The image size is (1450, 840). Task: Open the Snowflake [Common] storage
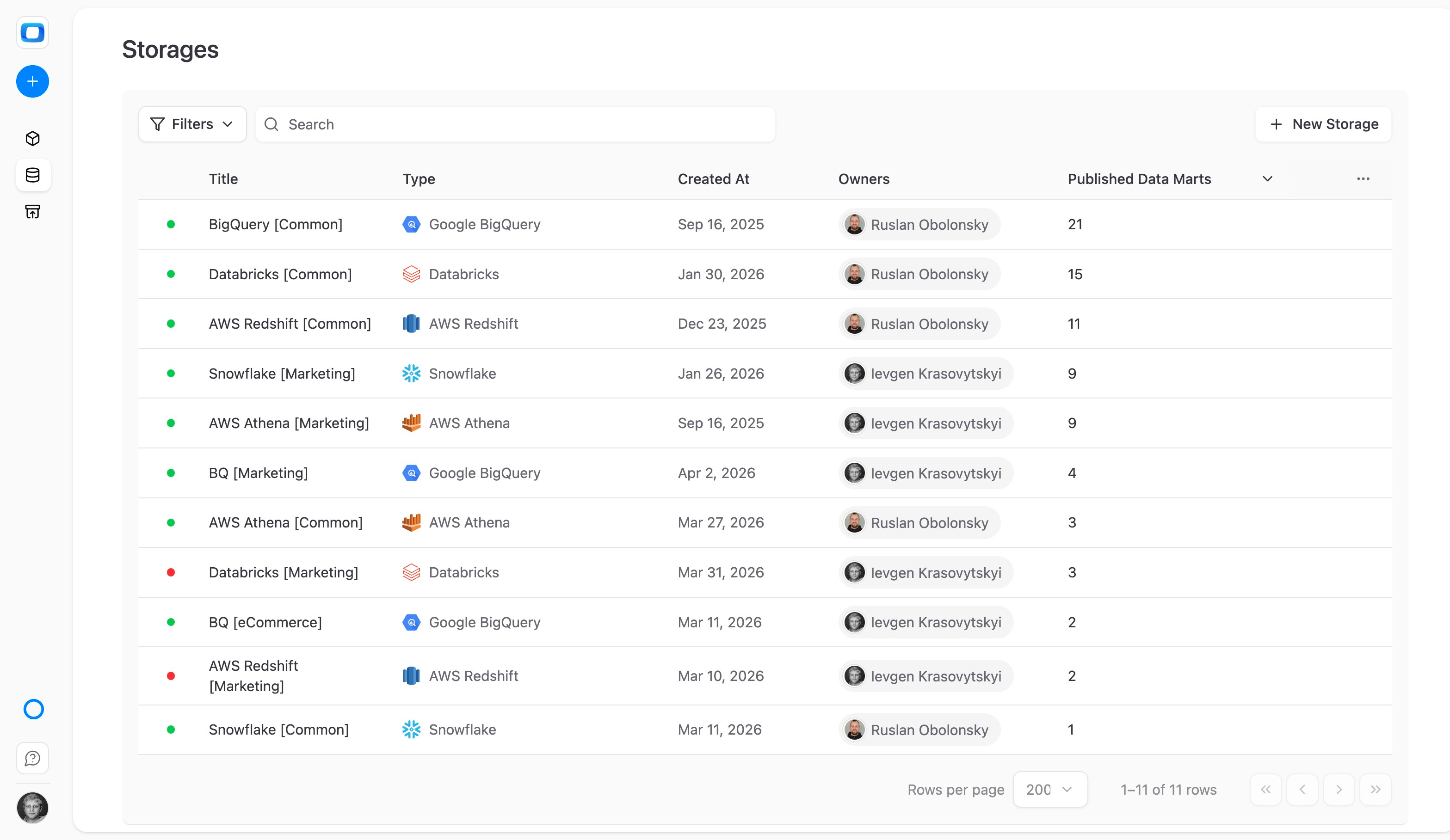pos(279,730)
